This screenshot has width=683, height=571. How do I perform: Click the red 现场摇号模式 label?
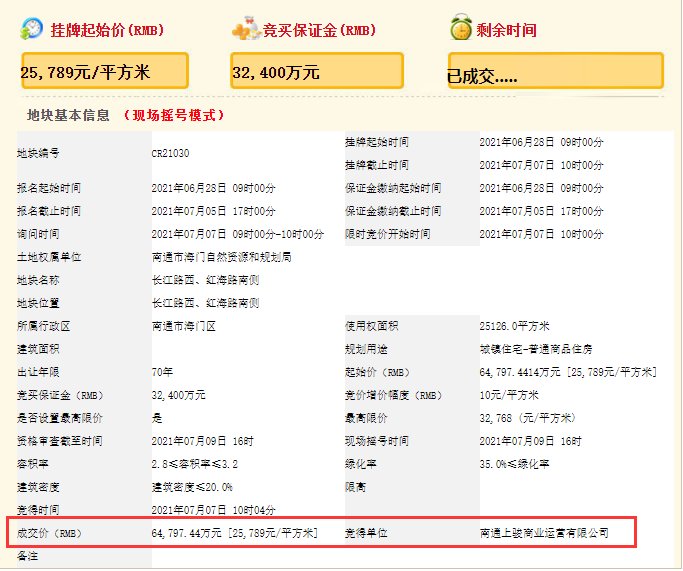[173, 115]
